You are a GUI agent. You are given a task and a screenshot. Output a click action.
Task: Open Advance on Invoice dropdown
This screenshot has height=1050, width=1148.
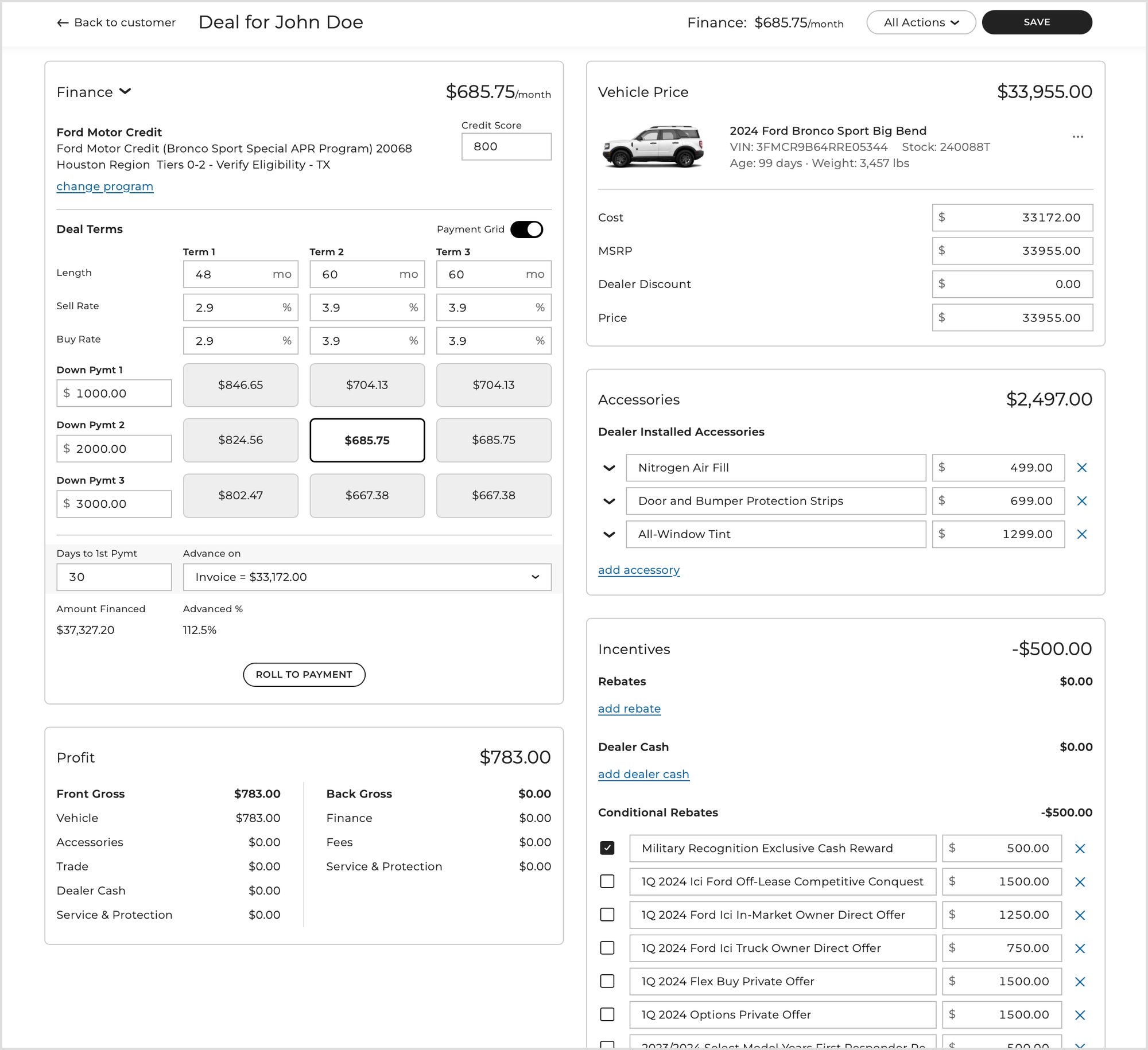point(367,577)
